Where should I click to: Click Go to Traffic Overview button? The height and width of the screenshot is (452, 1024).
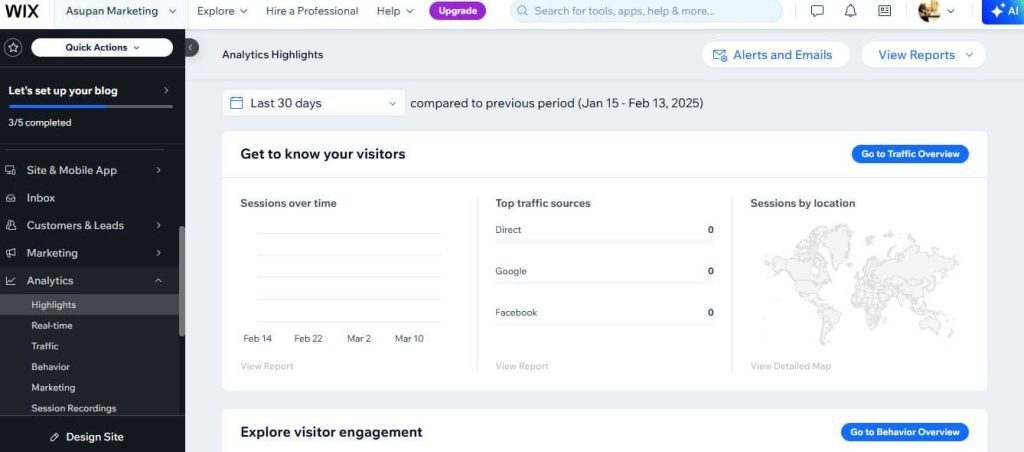(x=910, y=154)
